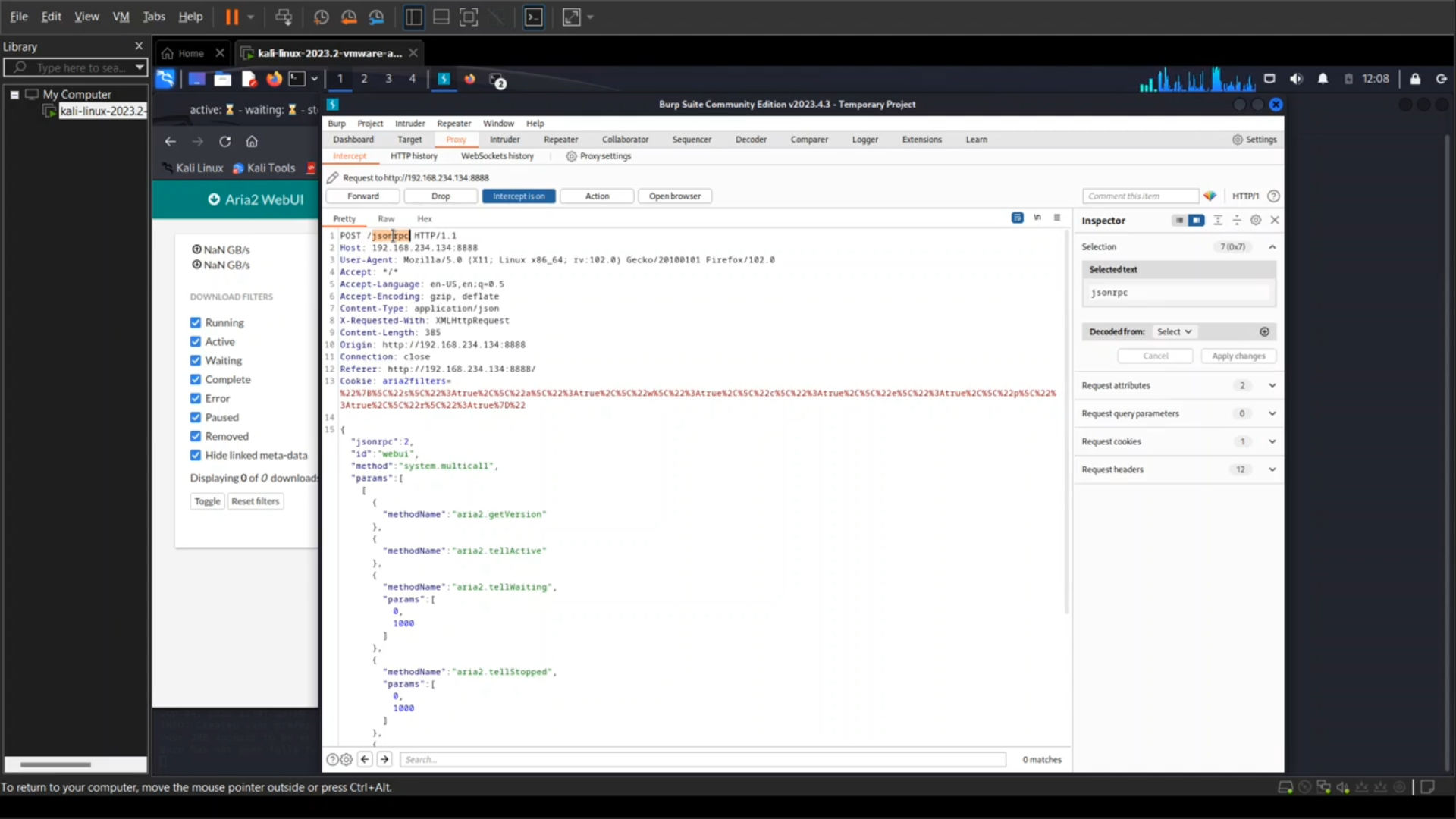
Task: Click the Inspector expand all sections icon
Action: 1218,220
